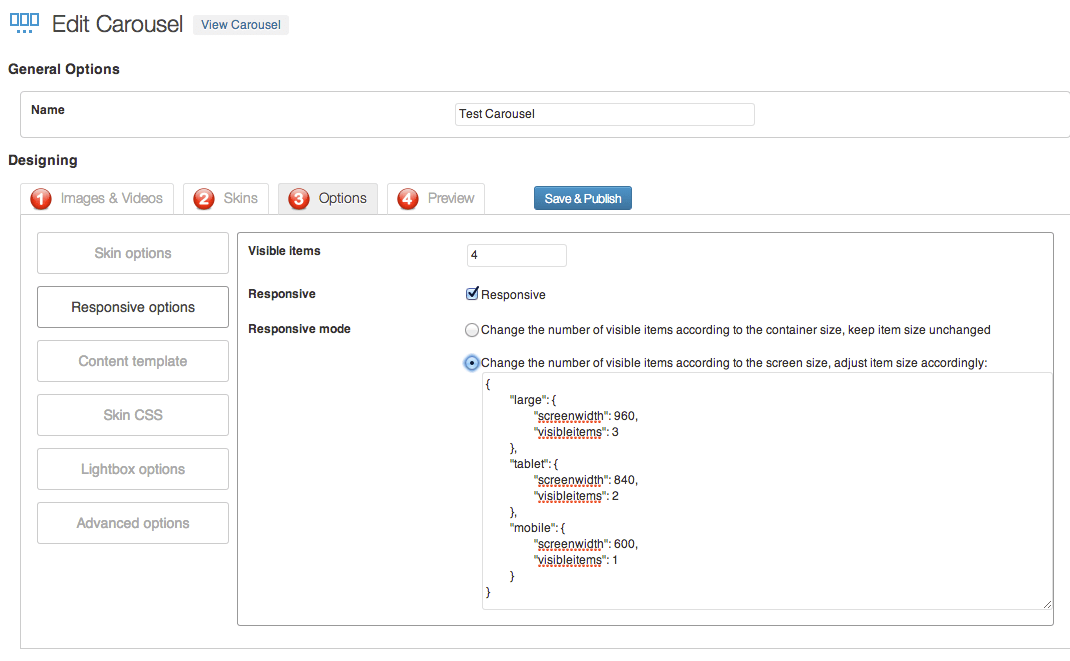Click the red step 4 badge on Preview tab

pos(407,198)
